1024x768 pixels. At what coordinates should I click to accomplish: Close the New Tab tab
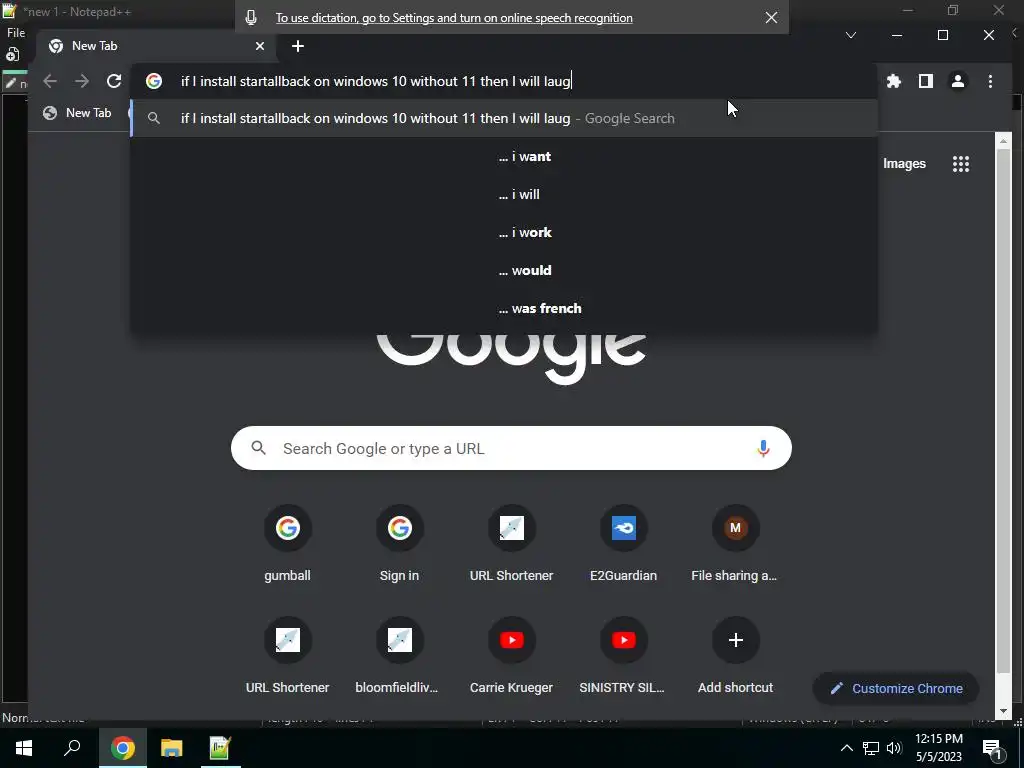[x=260, y=46]
